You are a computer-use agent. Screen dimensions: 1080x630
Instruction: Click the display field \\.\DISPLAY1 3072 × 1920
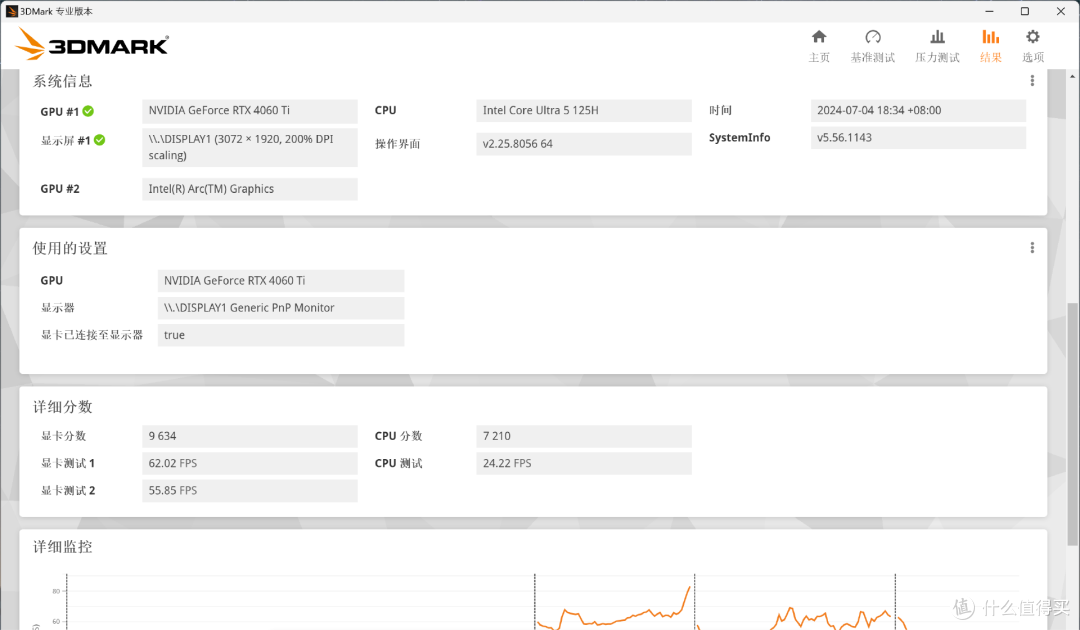point(250,147)
